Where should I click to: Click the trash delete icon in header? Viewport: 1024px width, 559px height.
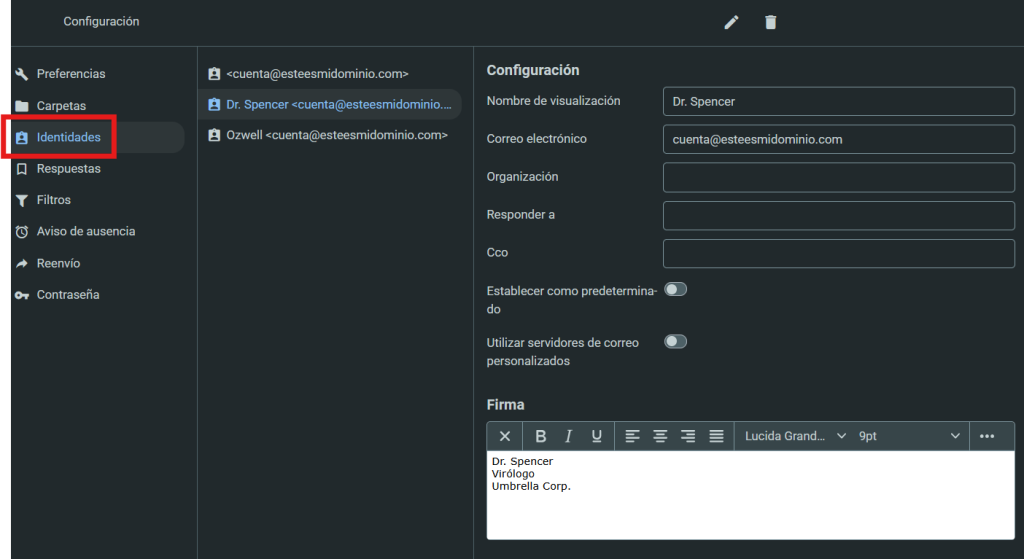[x=770, y=22]
